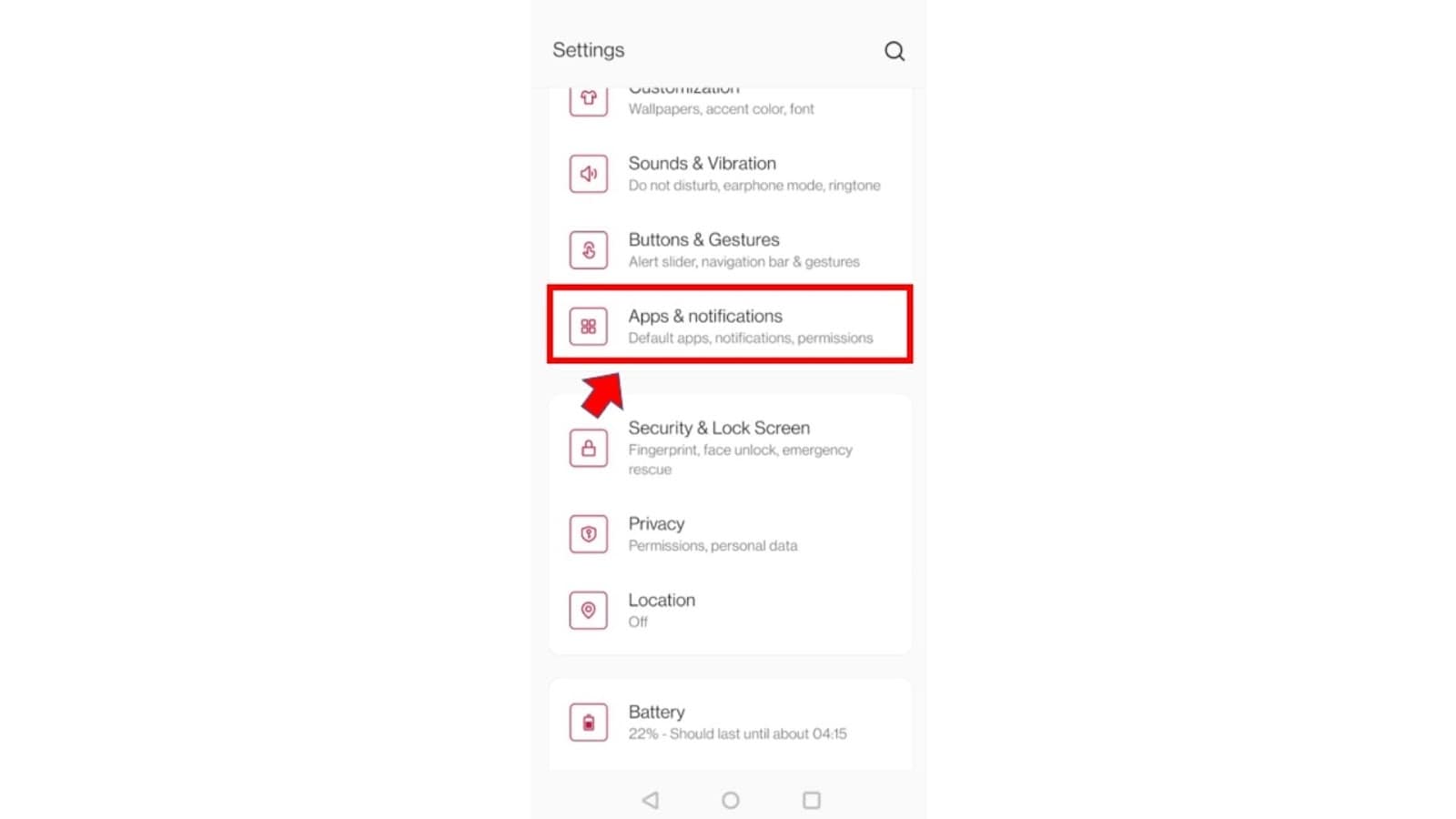Open Security & Lock Screen settings

[730, 448]
